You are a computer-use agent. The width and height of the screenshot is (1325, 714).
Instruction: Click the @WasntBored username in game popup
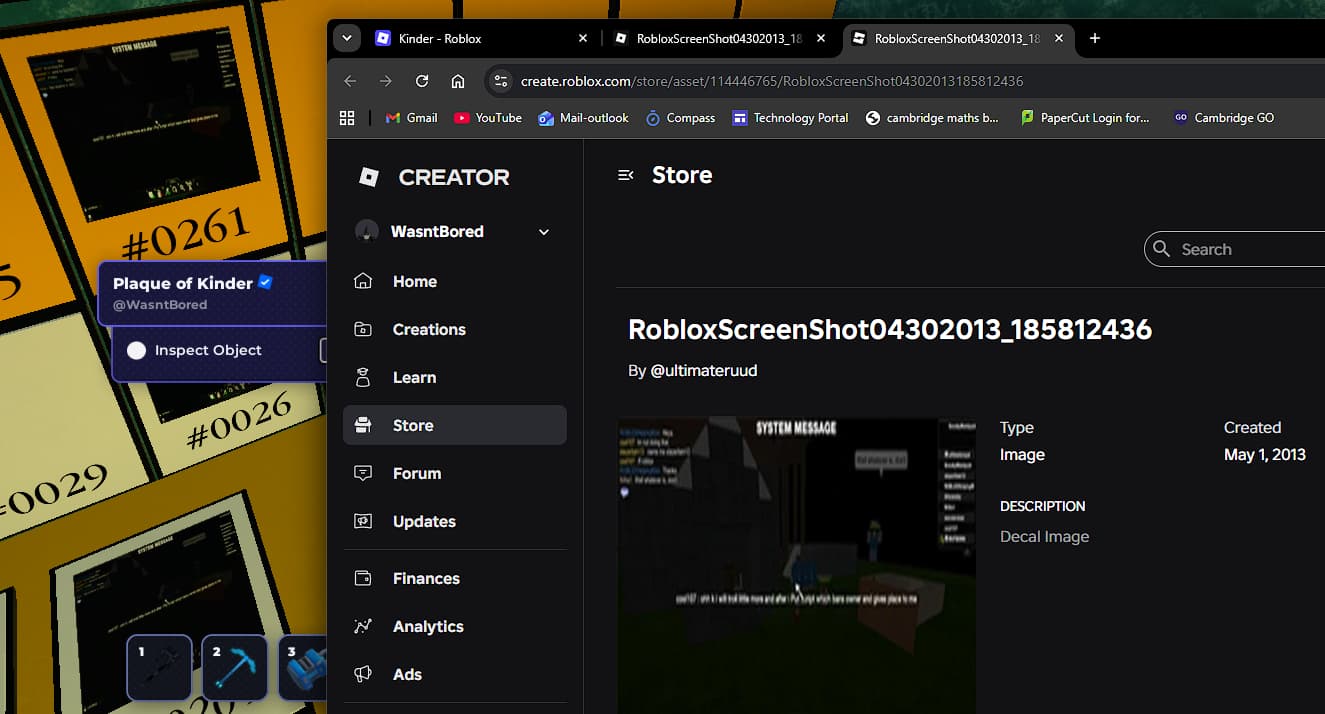pos(160,305)
